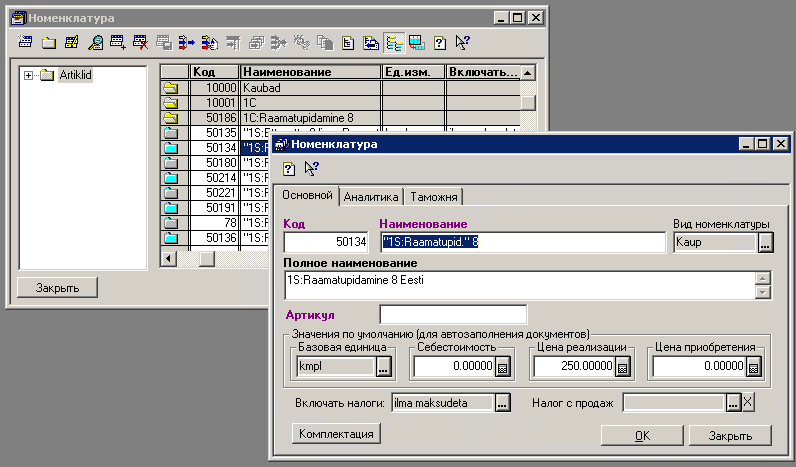Select row with code 50136
The image size is (796, 467).
click(215, 238)
